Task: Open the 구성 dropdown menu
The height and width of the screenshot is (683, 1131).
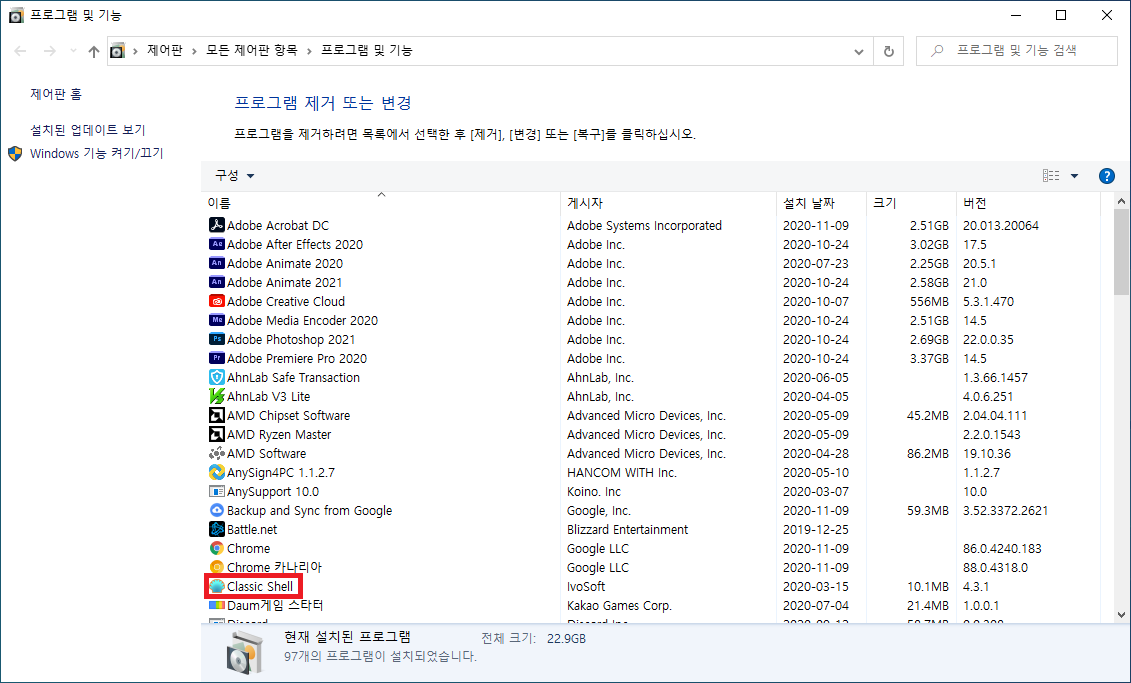Action: (234, 175)
